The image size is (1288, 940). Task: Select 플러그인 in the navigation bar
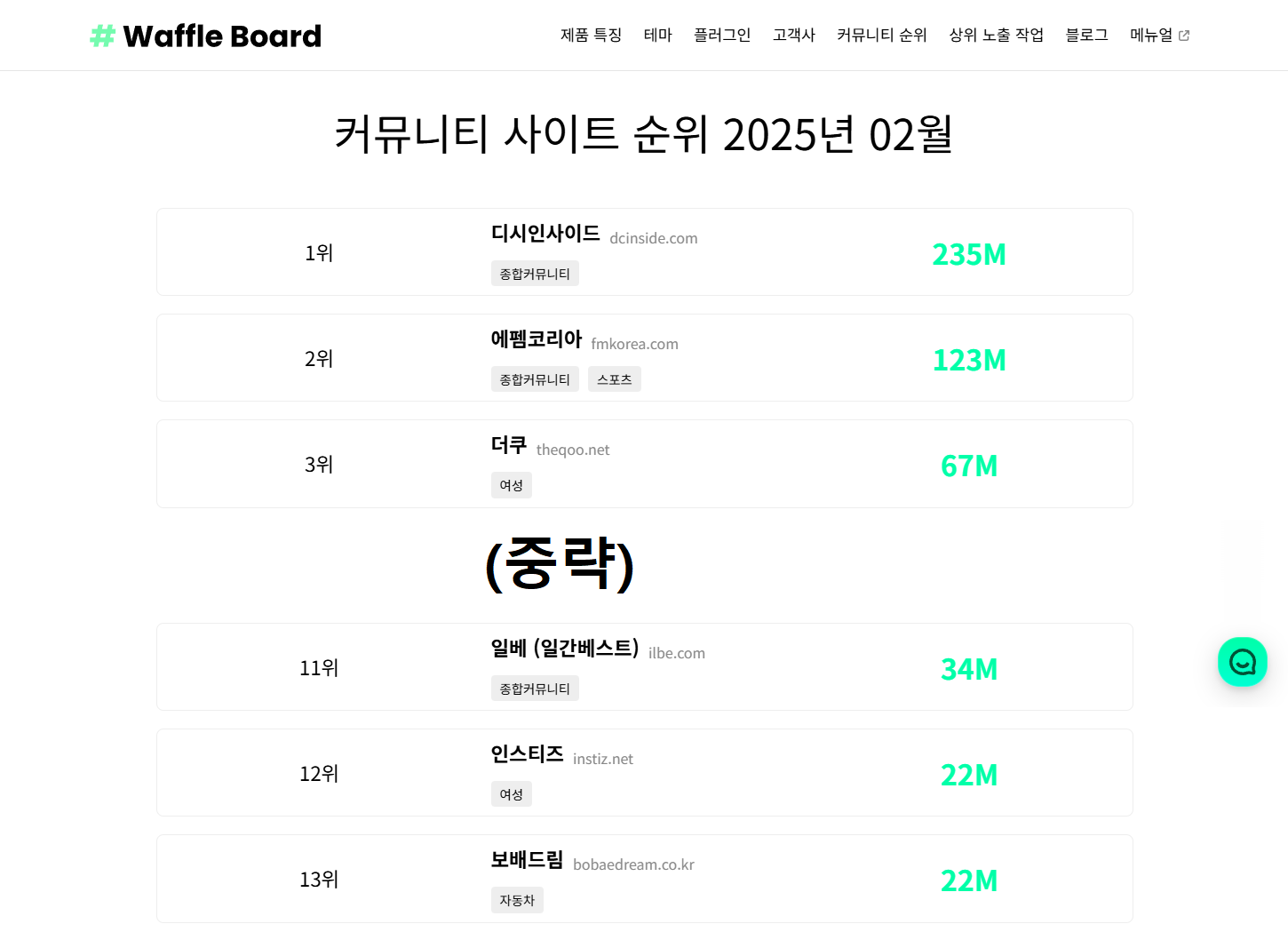722,35
